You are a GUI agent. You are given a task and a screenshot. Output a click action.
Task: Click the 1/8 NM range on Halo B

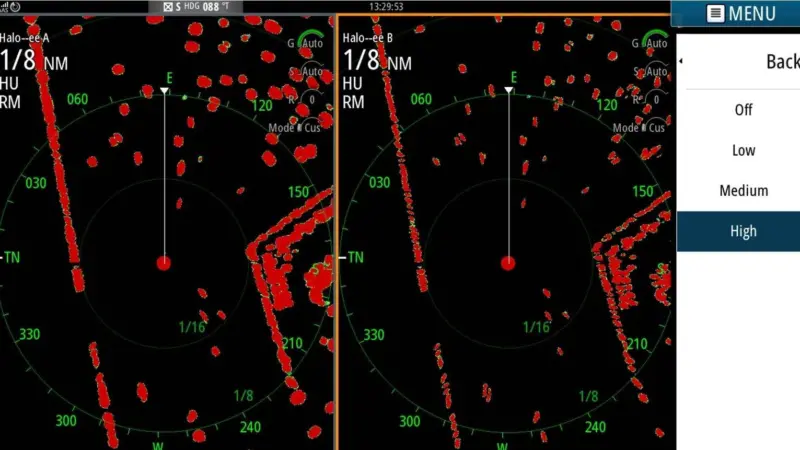pos(377,61)
